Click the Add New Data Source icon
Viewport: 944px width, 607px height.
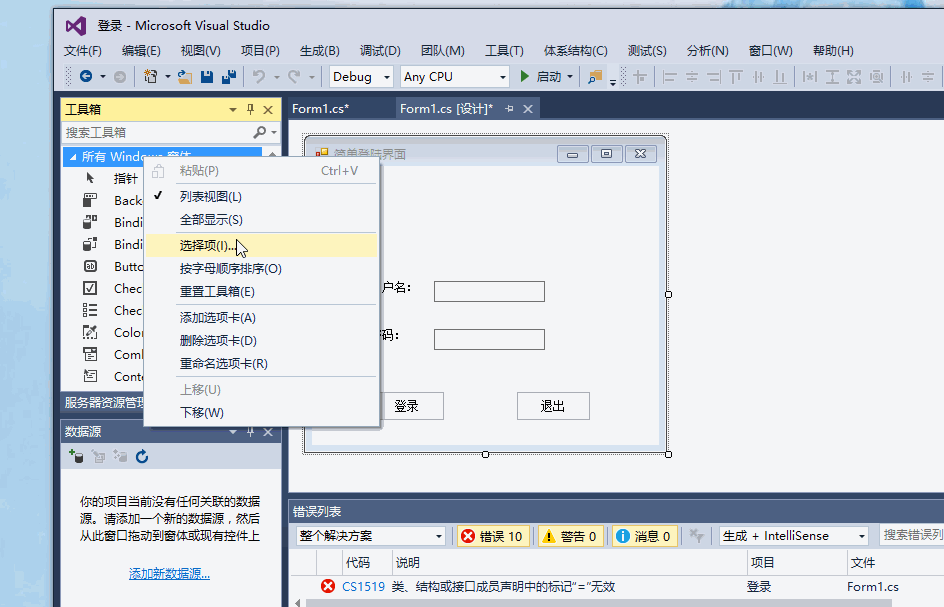click(76, 456)
